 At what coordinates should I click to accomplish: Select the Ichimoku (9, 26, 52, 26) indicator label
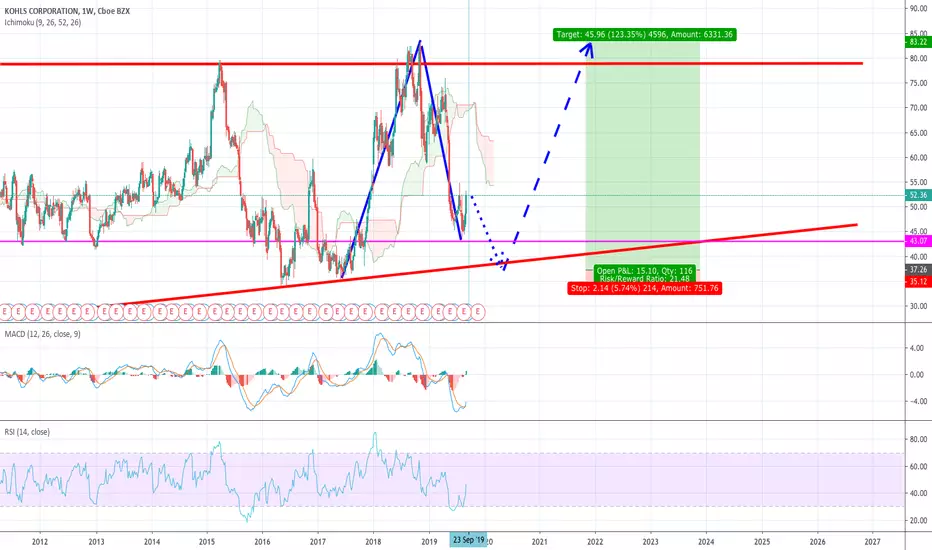(x=43, y=23)
